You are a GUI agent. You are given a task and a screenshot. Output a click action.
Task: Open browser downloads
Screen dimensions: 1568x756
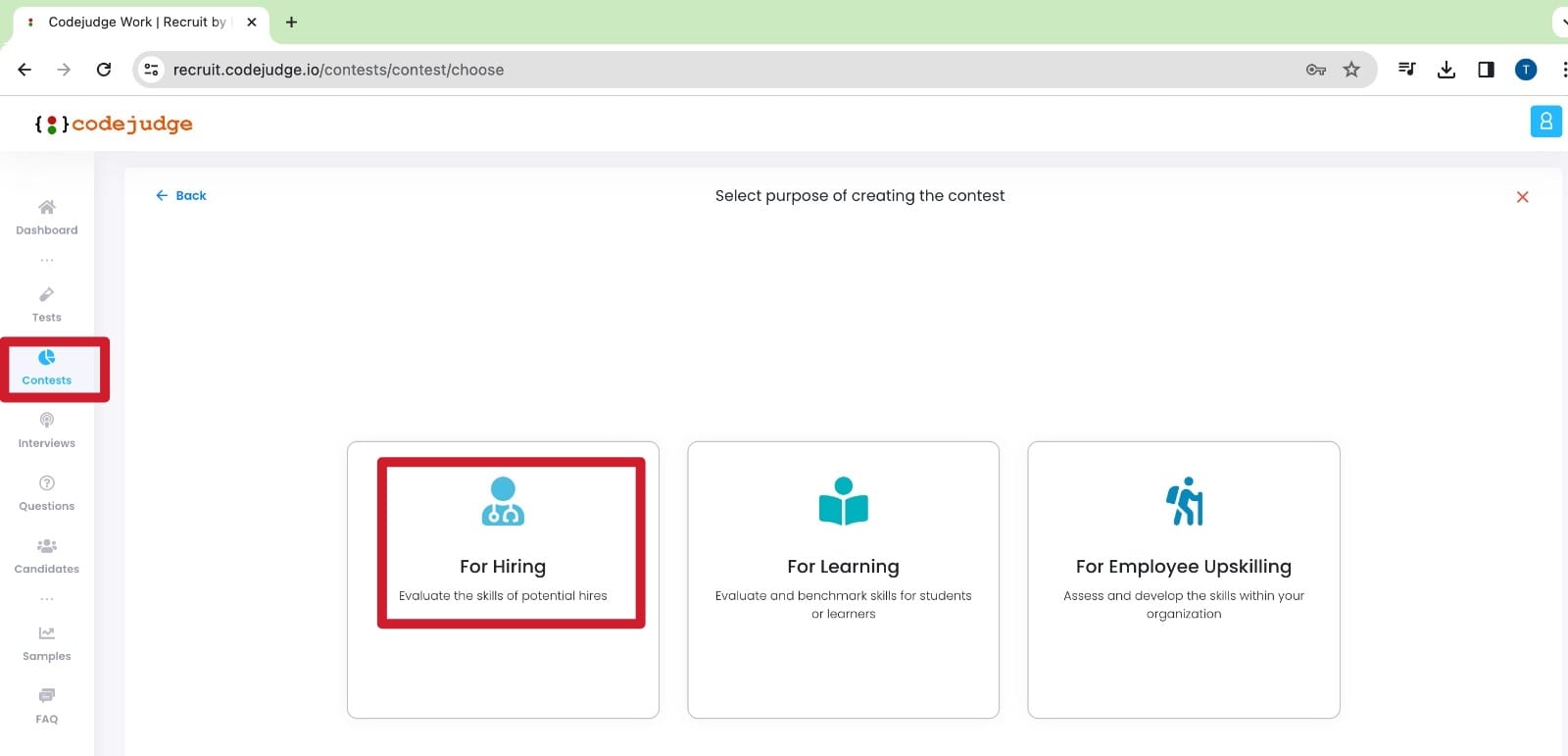[x=1446, y=70]
